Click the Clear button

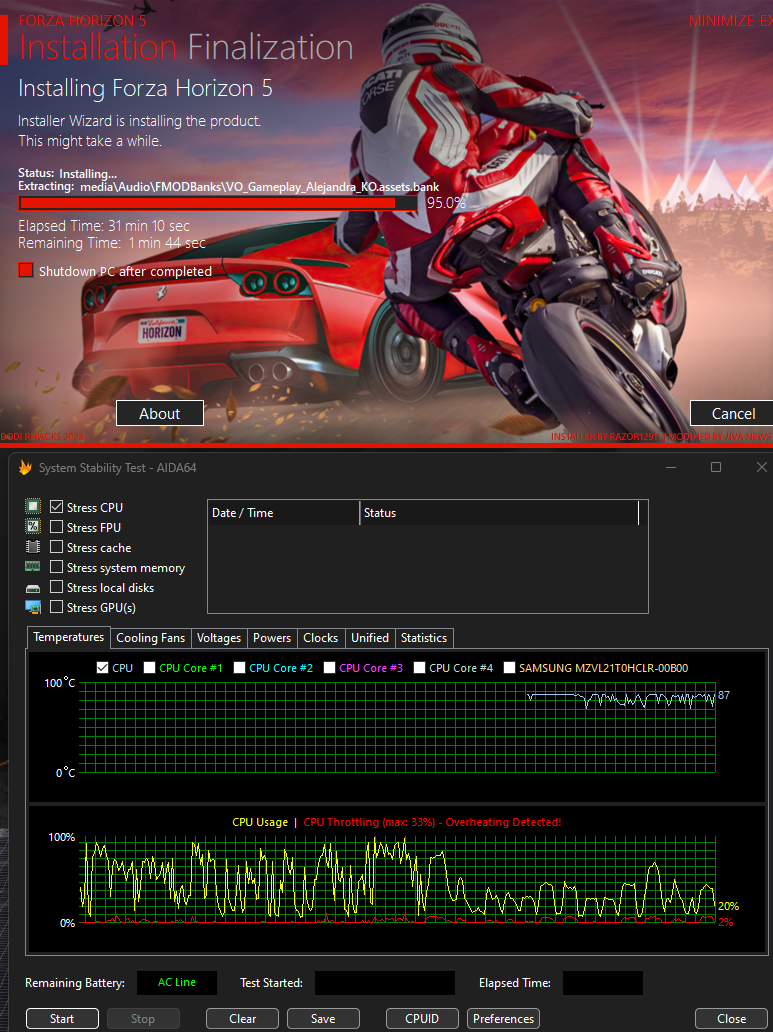242,1018
